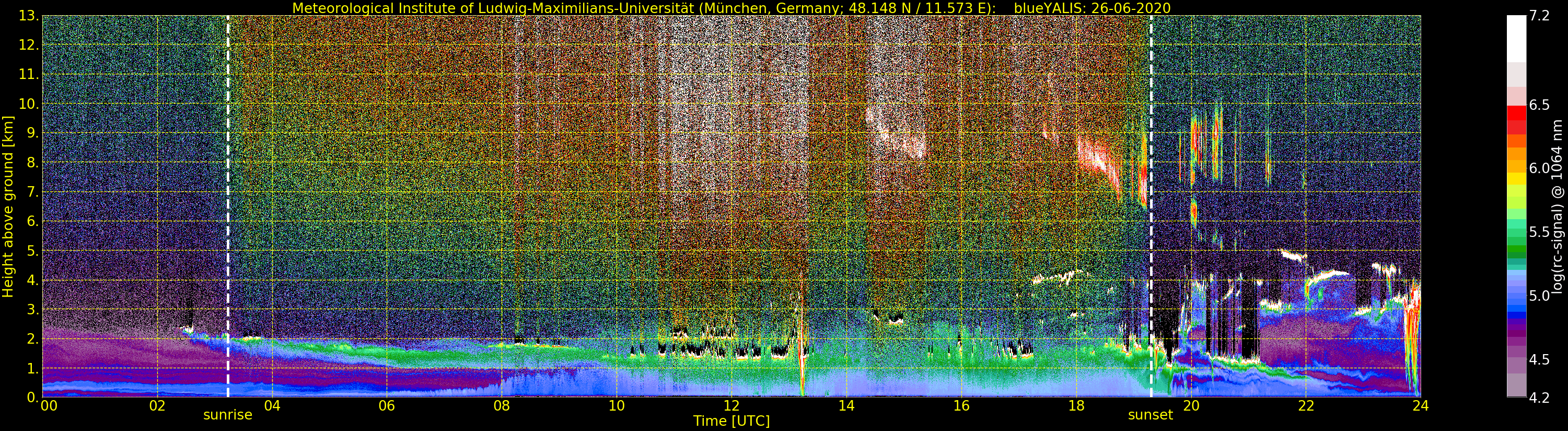Click the '16' time tick label
Viewport: 1568px width, 431px height.
pyautogui.click(x=961, y=405)
